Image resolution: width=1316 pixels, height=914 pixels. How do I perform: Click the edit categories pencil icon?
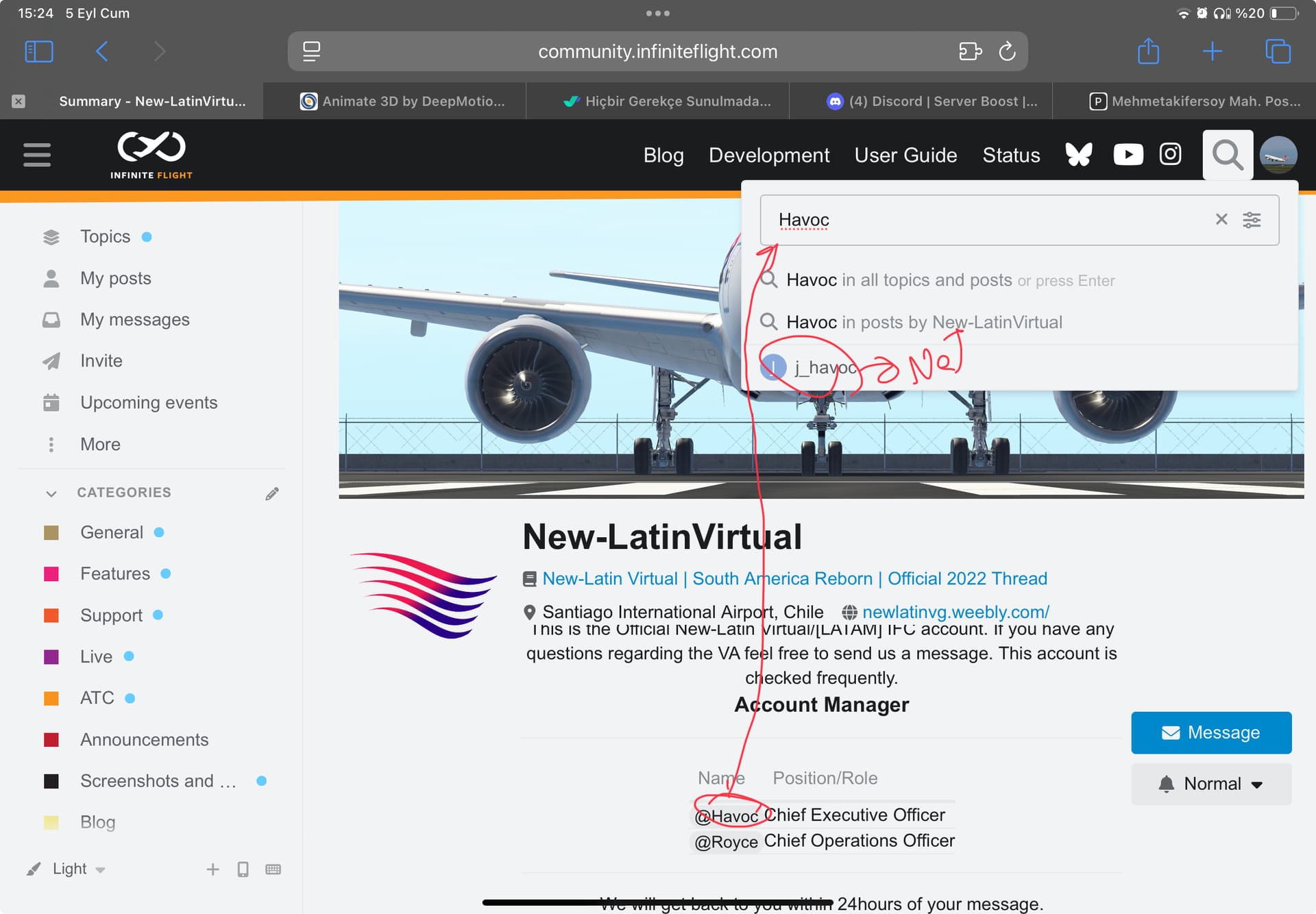tap(272, 493)
